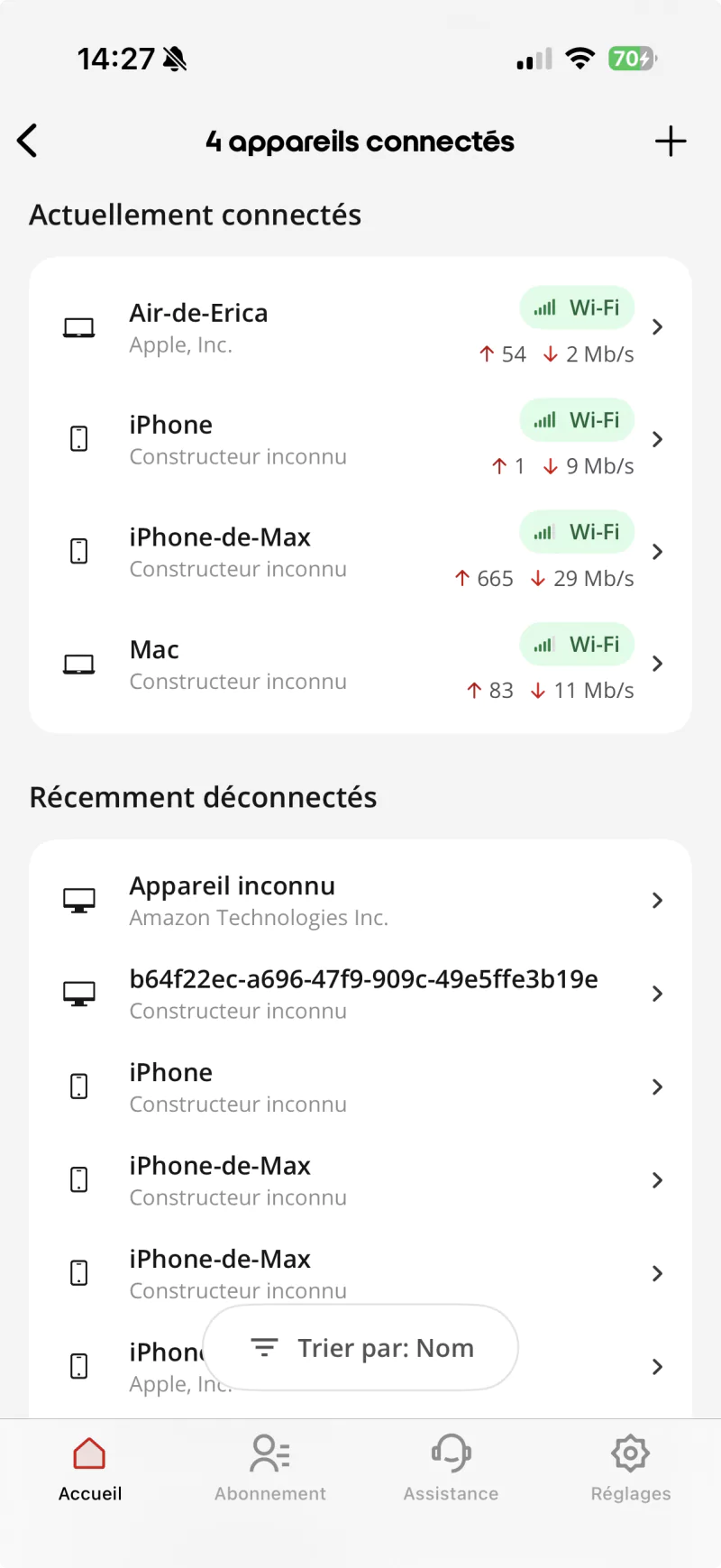The image size is (721, 1568).
Task: Expand Air-de-Erica details via its chevron
Action: [658, 327]
